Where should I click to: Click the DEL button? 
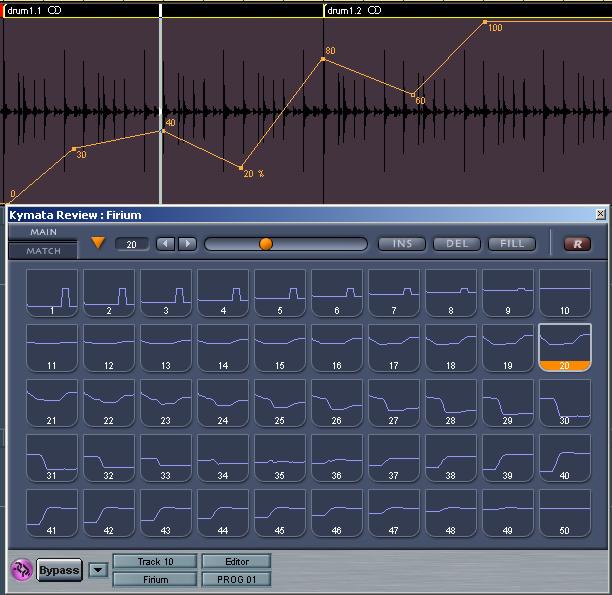(x=457, y=244)
